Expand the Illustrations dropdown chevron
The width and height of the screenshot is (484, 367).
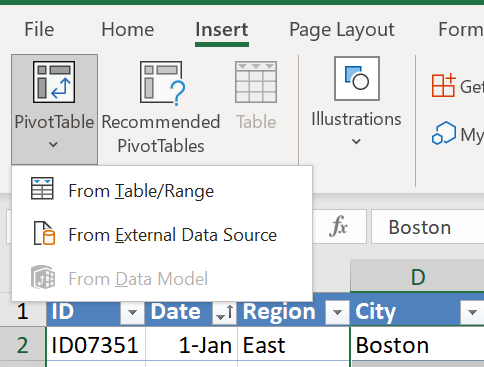[x=356, y=142]
